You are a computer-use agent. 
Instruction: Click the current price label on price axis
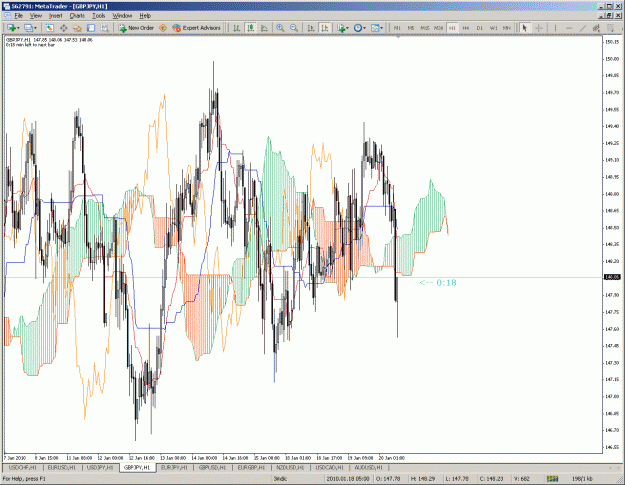[612, 277]
